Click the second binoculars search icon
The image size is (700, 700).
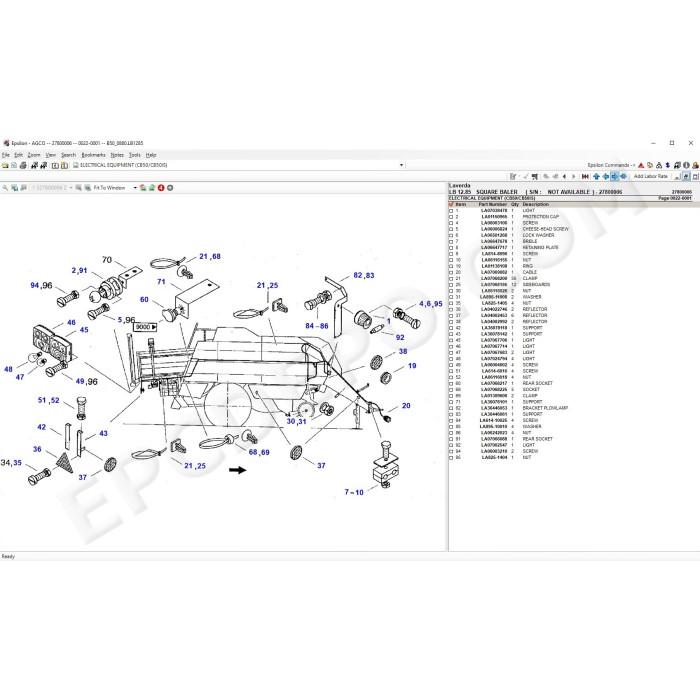click(43, 165)
